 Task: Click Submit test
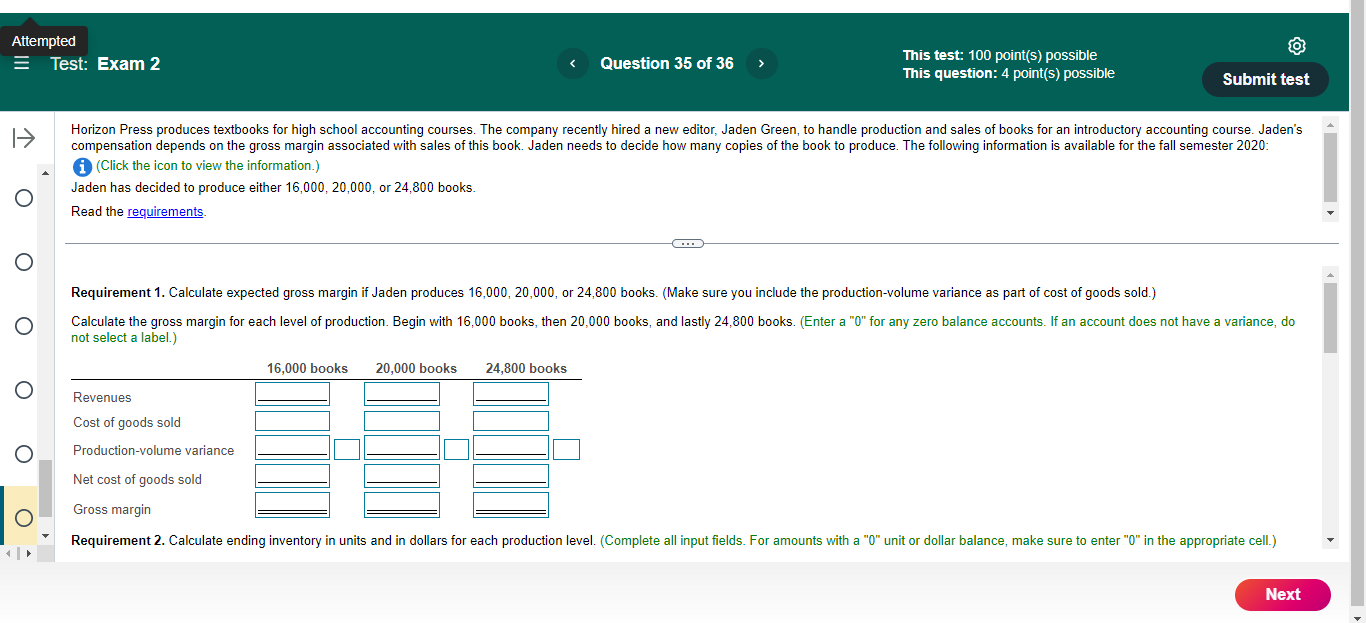coord(1265,79)
